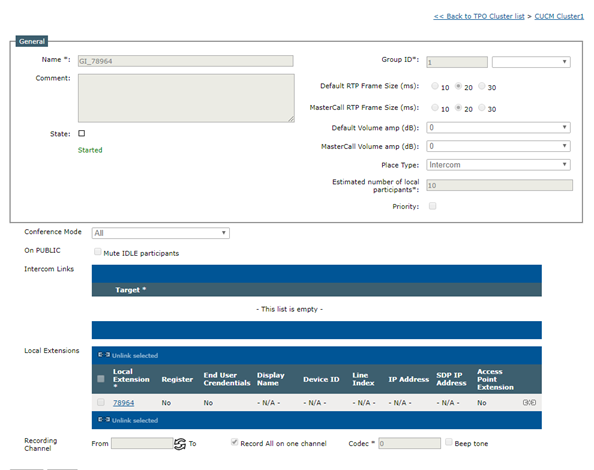The height and width of the screenshot is (470, 594).
Task: Open the Place Type dropdown
Action: coord(498,165)
